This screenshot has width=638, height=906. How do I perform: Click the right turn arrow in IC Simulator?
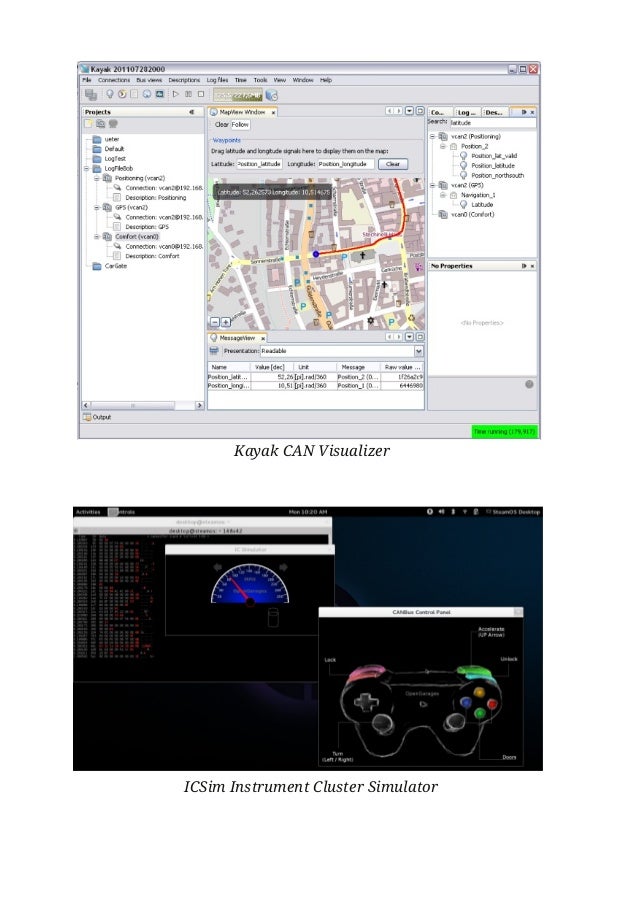coord(284,567)
